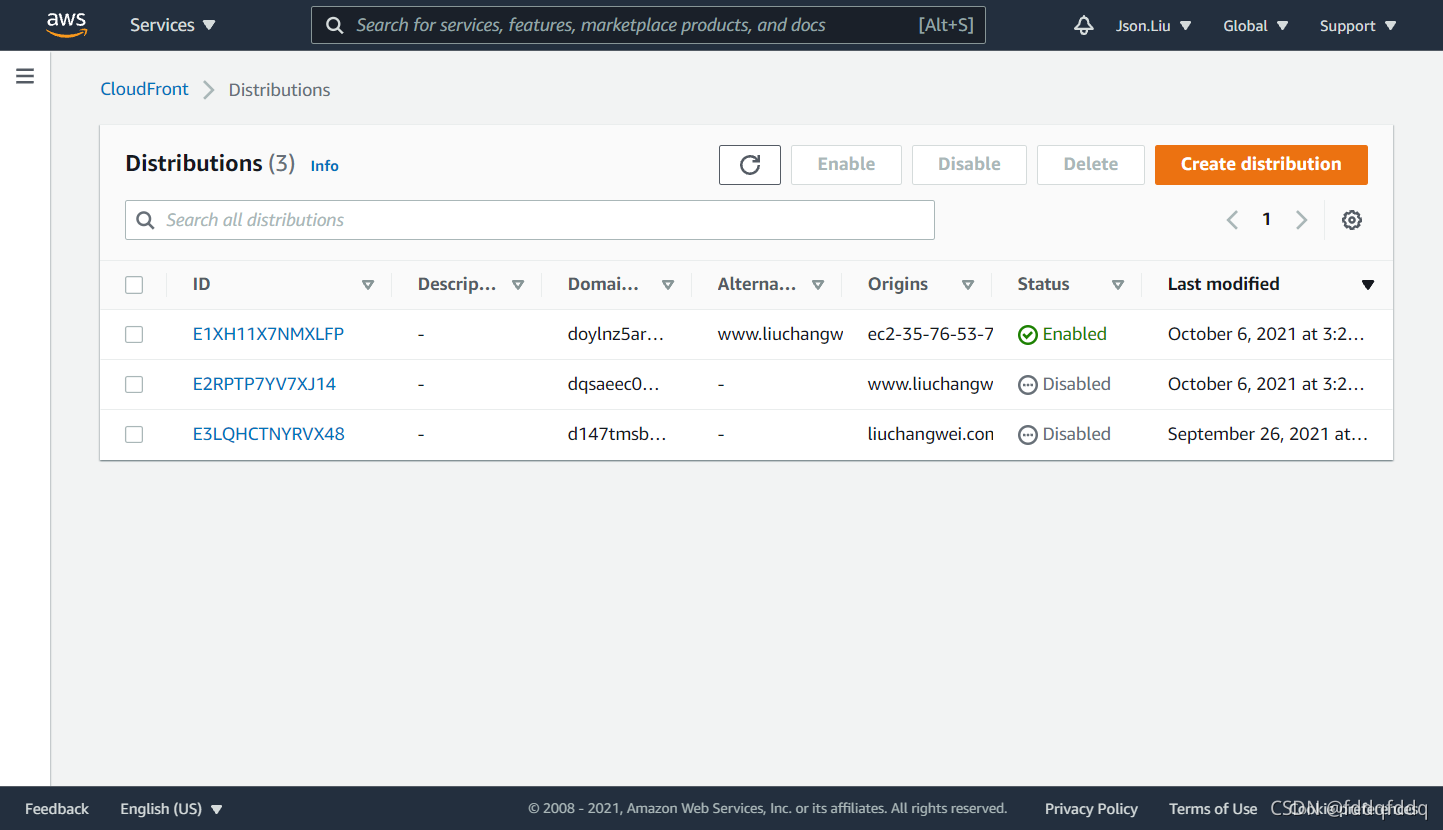Open the notifications bell
This screenshot has height=830, width=1443.
pyautogui.click(x=1083, y=26)
